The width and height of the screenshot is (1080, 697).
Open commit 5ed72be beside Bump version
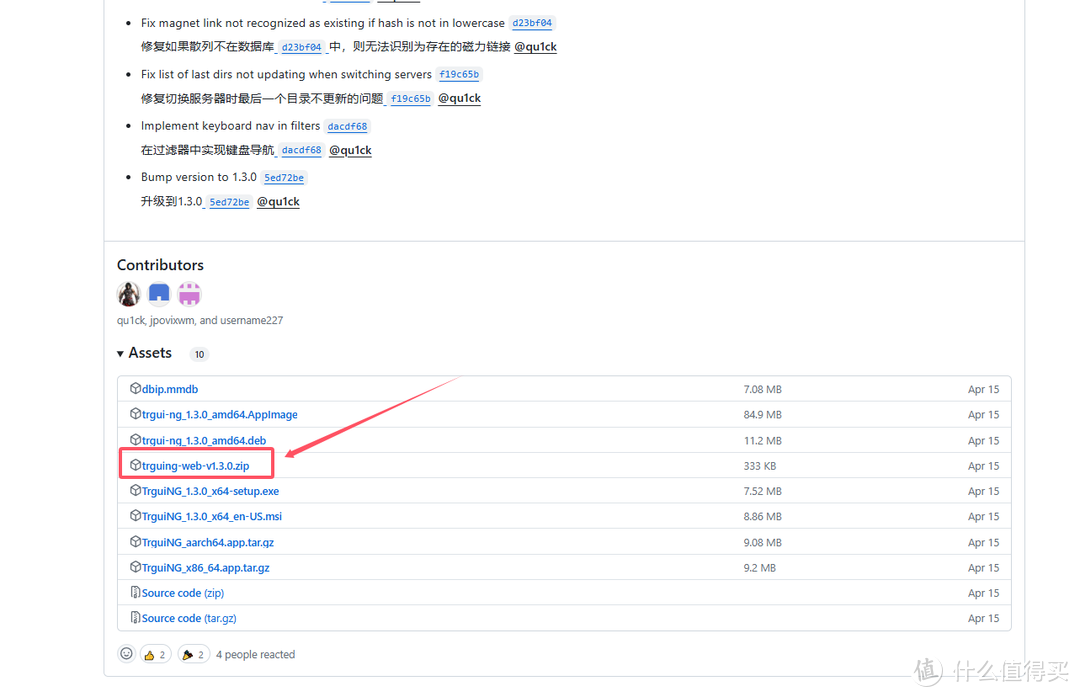[284, 177]
